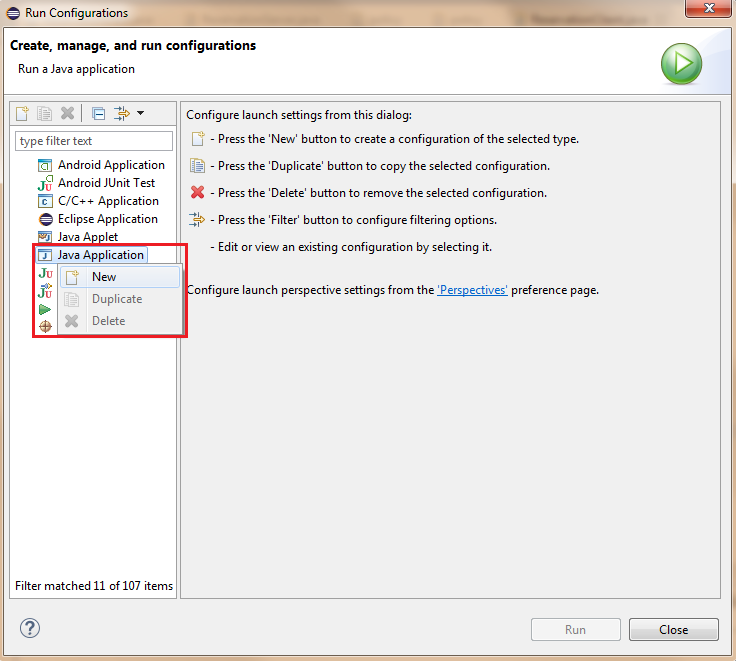Click the Android JUnit Test icon
The image size is (736, 661).
click(45, 183)
